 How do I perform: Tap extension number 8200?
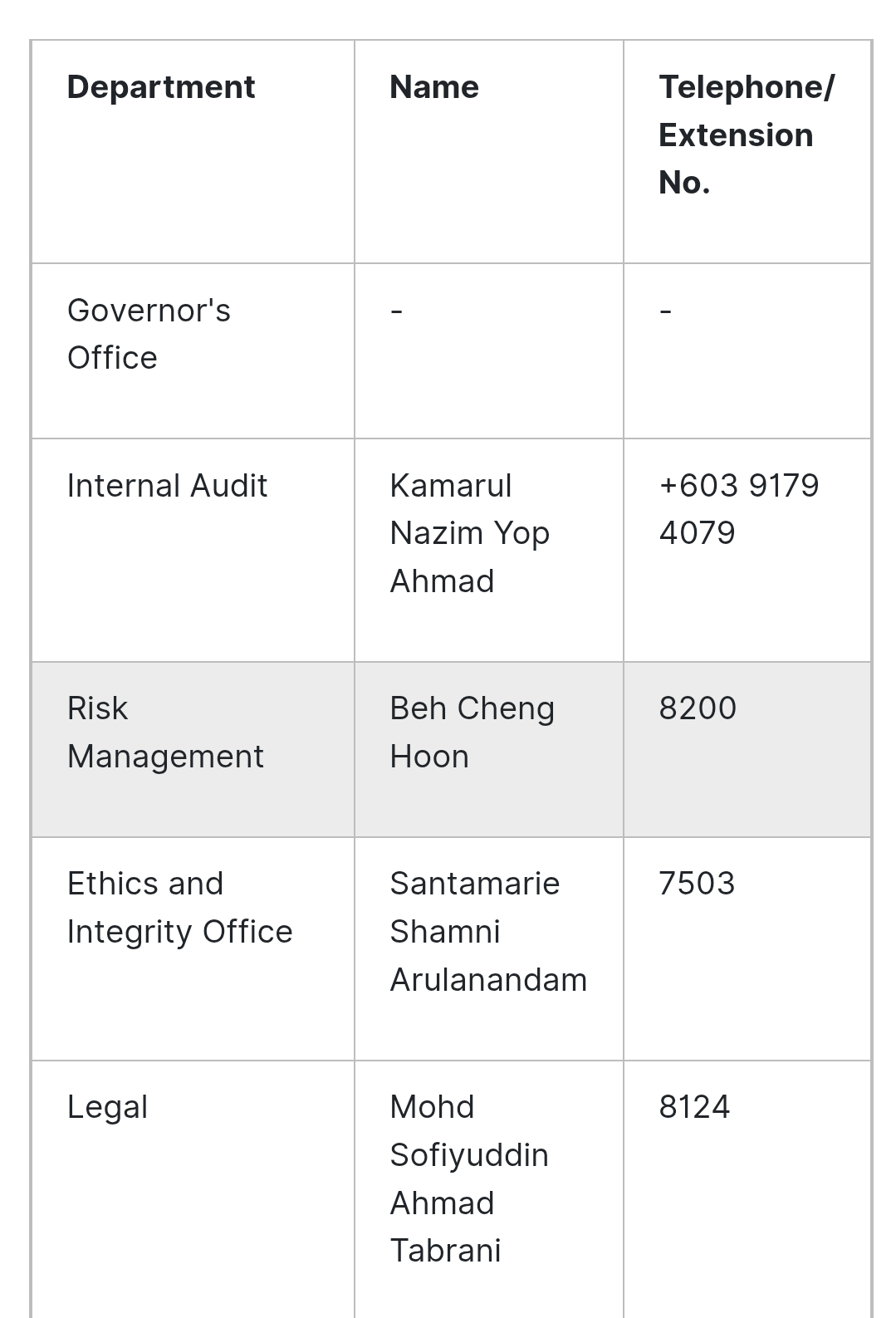click(698, 708)
